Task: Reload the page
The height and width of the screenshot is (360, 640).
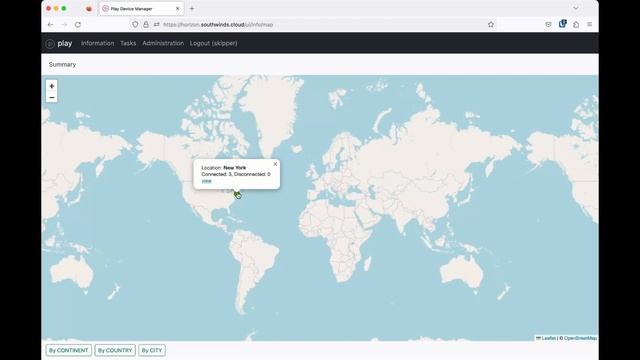Action: pyautogui.click(x=78, y=24)
